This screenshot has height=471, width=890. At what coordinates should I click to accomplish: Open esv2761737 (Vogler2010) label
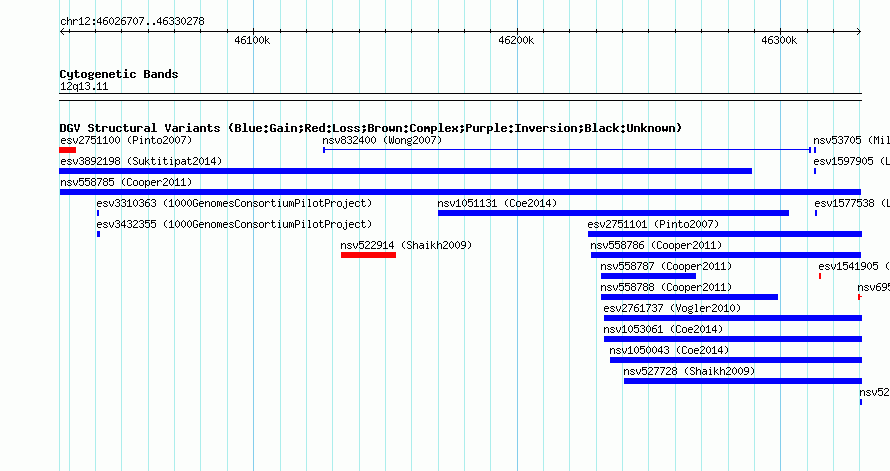(x=672, y=308)
